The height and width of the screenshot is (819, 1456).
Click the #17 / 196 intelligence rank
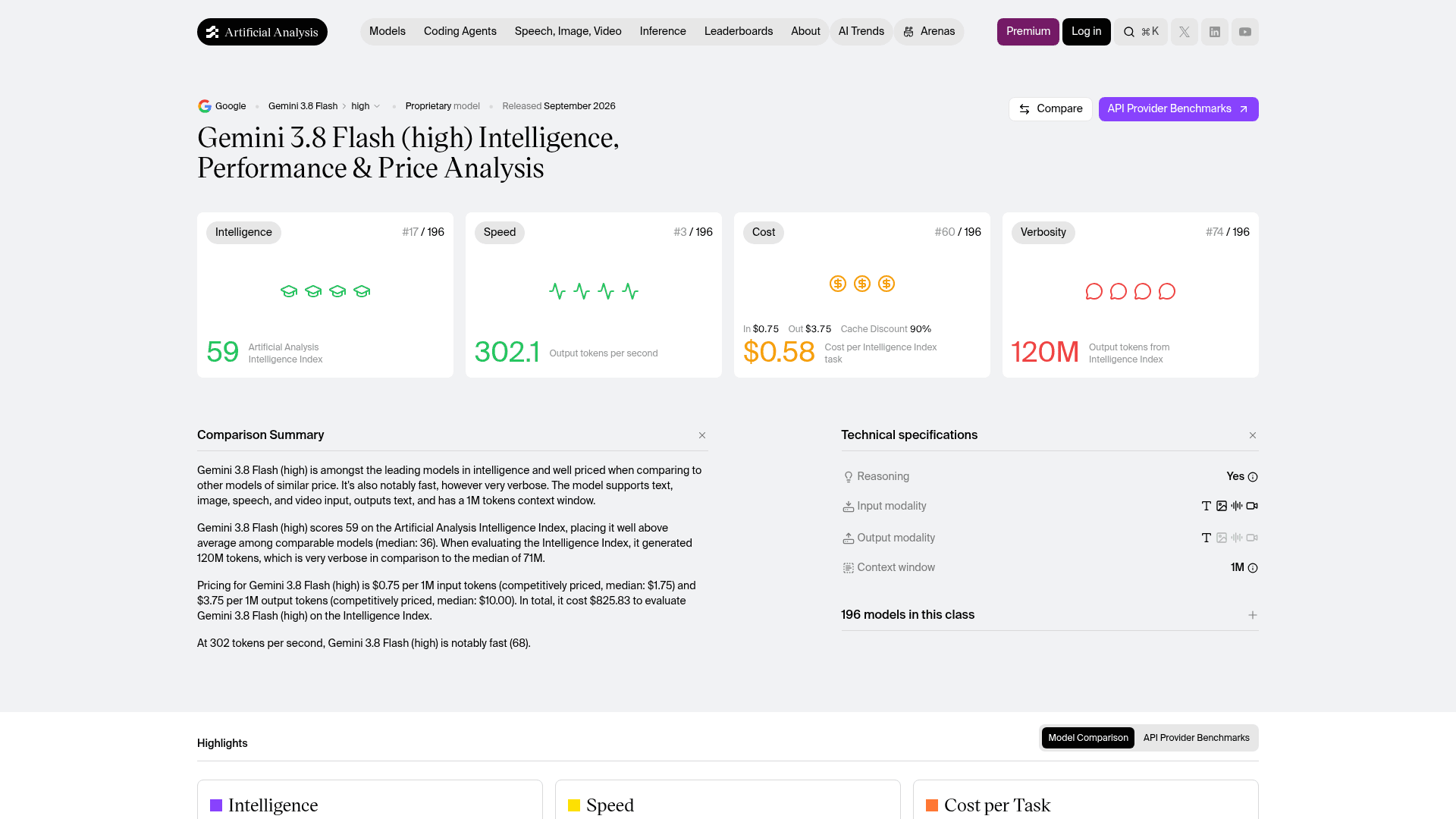423,232
